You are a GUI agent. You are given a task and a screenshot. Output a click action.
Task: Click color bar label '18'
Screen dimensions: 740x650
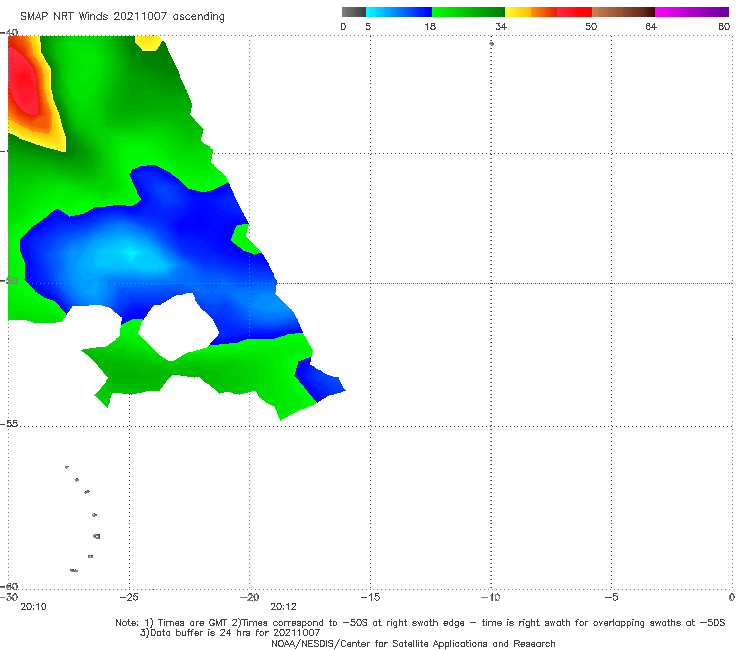tap(430, 26)
